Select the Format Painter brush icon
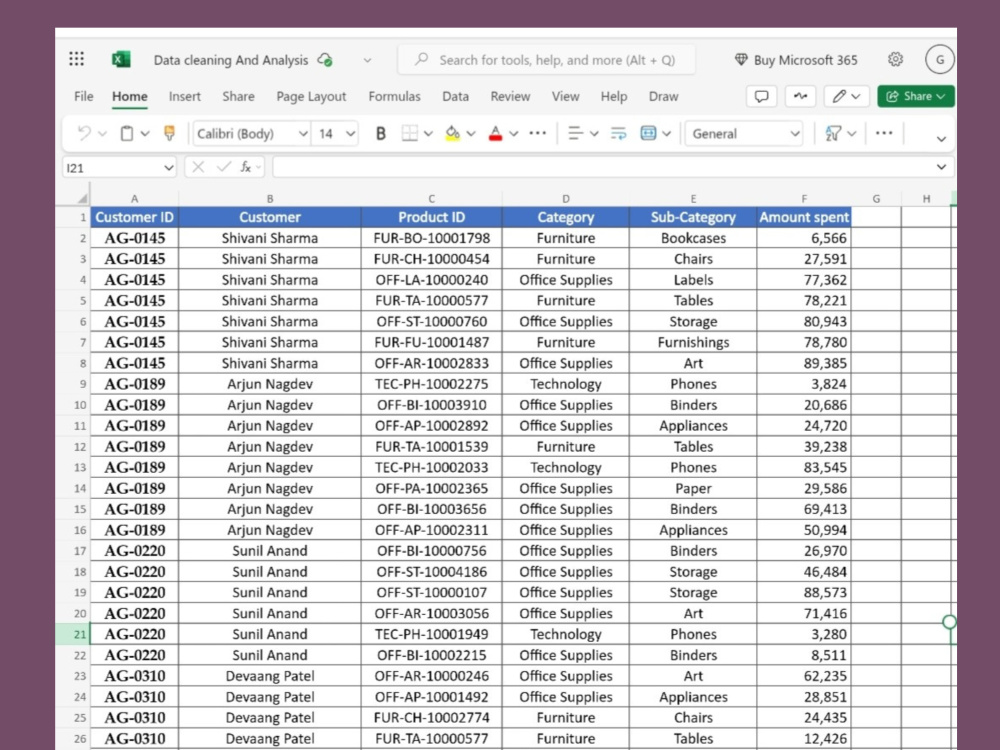The image size is (1000, 750). tap(169, 133)
